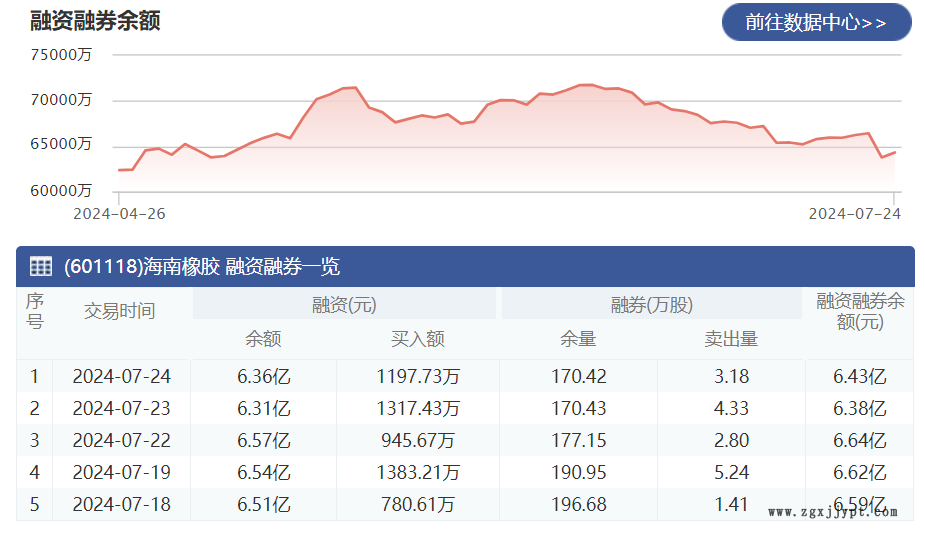The width and height of the screenshot is (925, 534).
Task: Click the 2.80 sell volume cell
Action: [x=732, y=440]
